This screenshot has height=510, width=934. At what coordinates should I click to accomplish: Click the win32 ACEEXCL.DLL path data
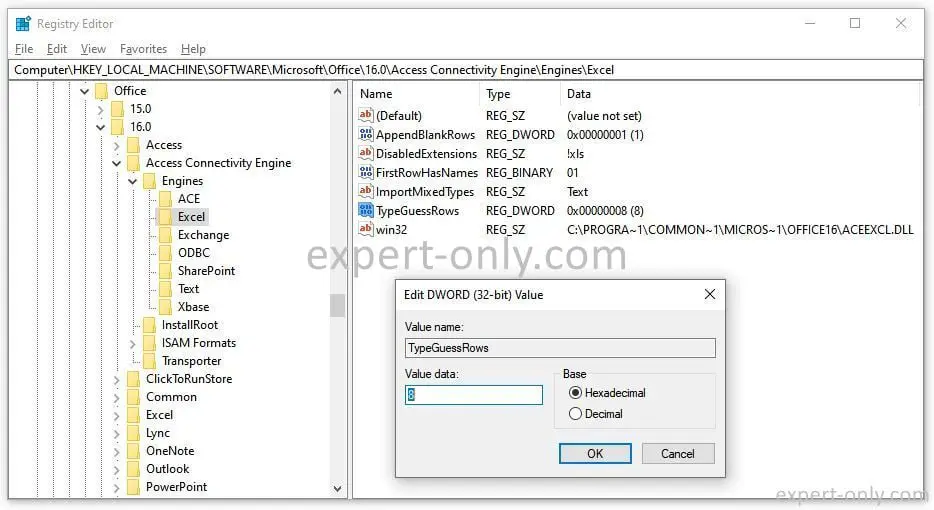tap(740, 230)
